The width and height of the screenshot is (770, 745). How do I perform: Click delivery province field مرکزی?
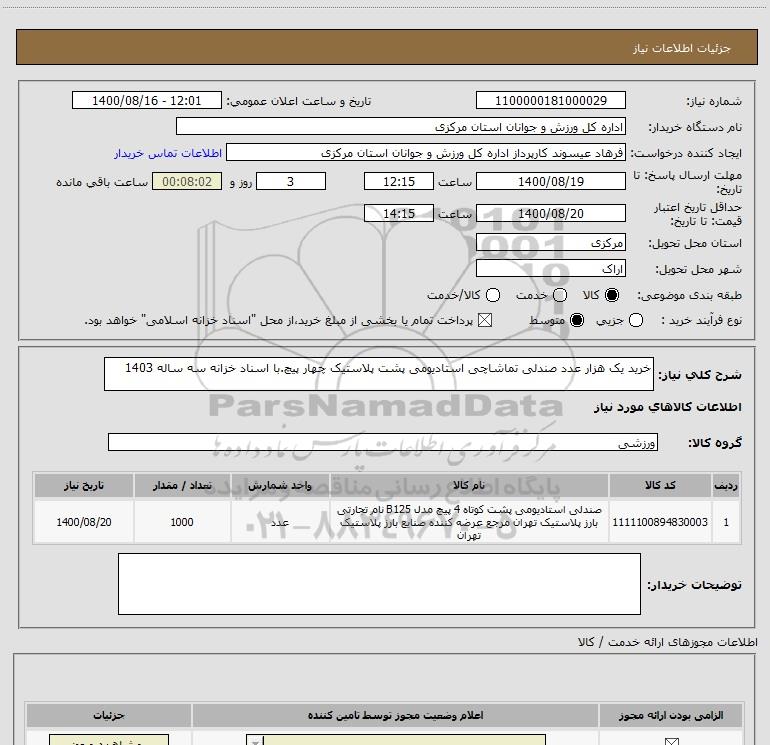[x=550, y=243]
